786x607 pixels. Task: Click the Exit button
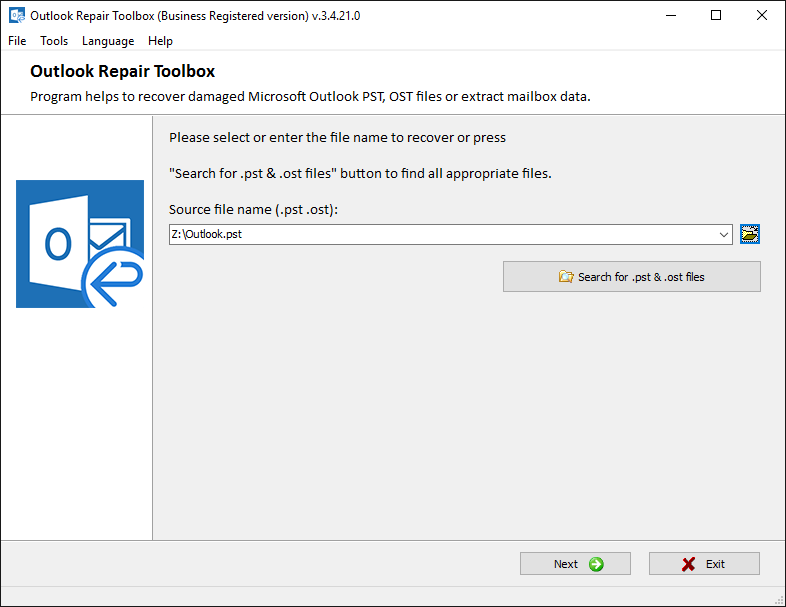704,564
